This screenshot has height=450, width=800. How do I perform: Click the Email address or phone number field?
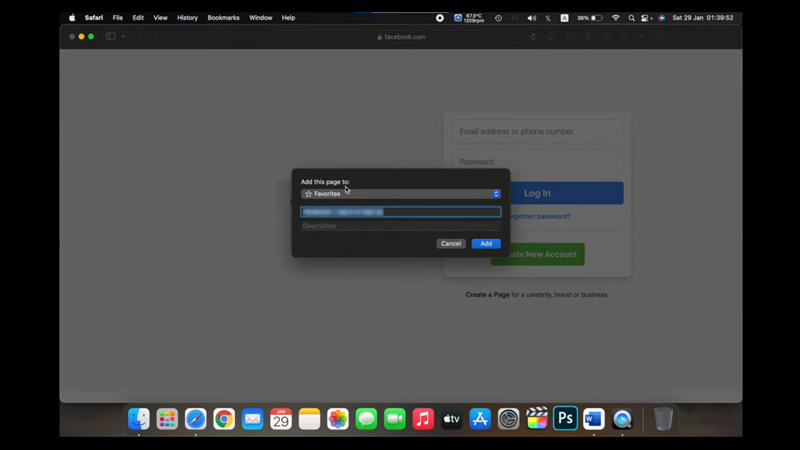pos(537,132)
